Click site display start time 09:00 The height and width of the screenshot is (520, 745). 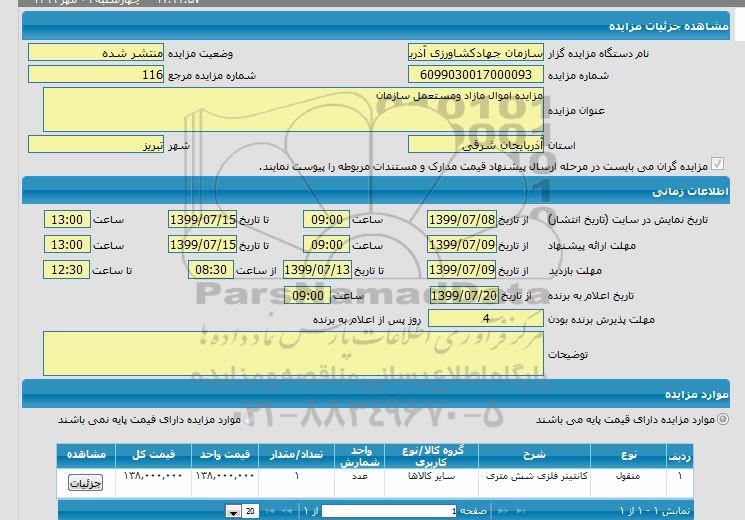pos(326,220)
